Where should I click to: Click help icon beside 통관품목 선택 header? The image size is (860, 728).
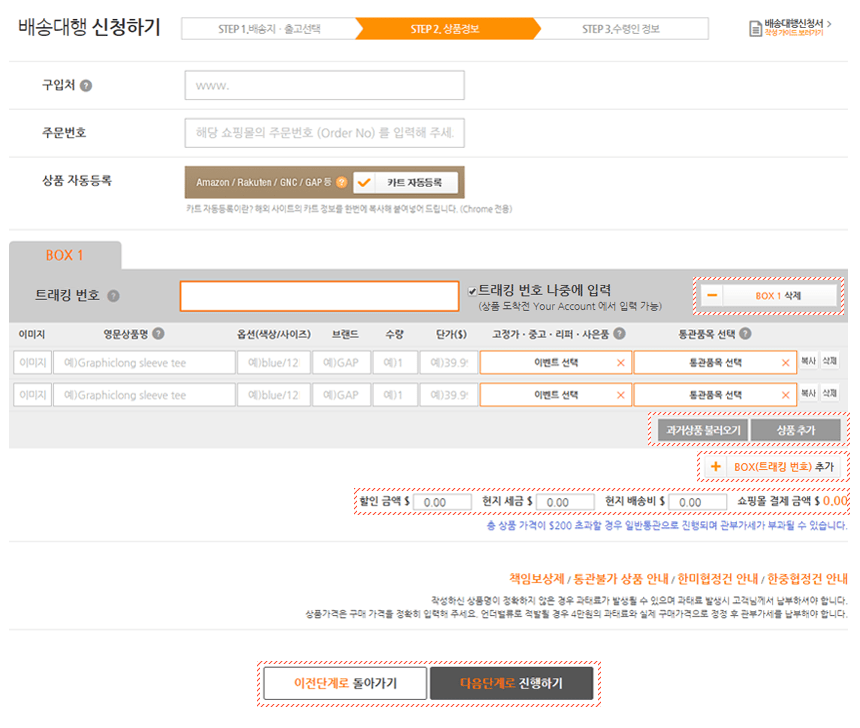(x=745, y=334)
